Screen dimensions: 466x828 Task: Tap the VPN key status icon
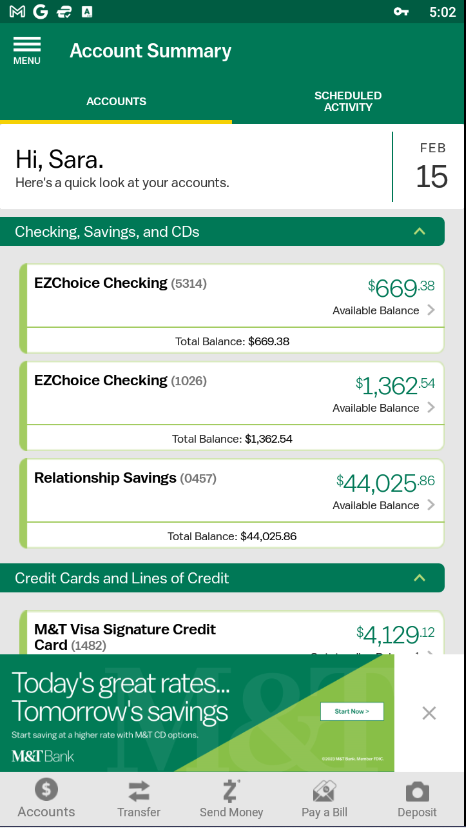(401, 12)
